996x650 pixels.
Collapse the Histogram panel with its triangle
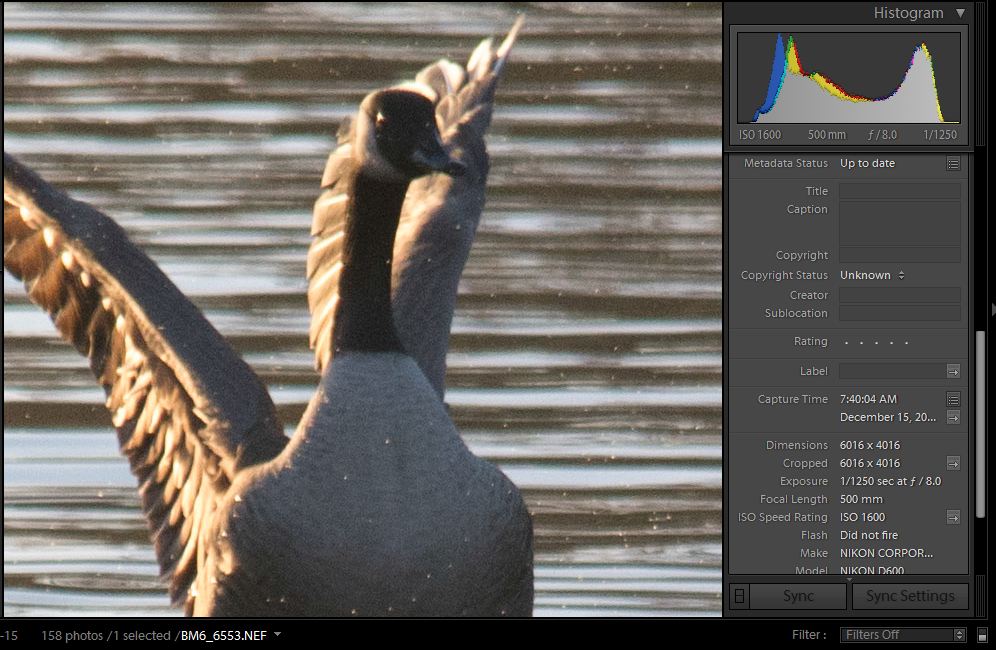coord(960,13)
